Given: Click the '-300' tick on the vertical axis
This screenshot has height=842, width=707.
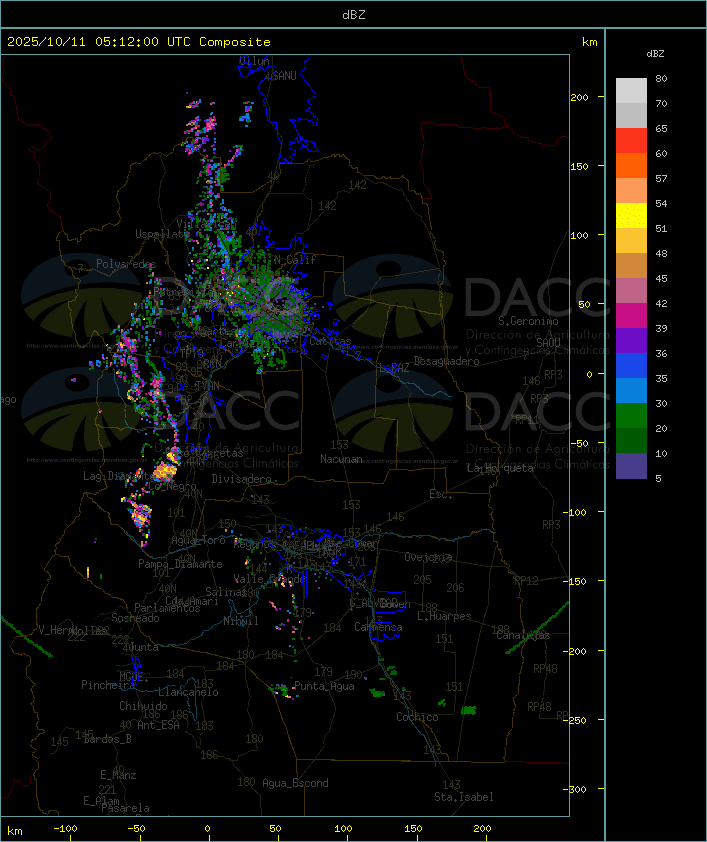Looking at the screenshot, I should click(x=577, y=789).
